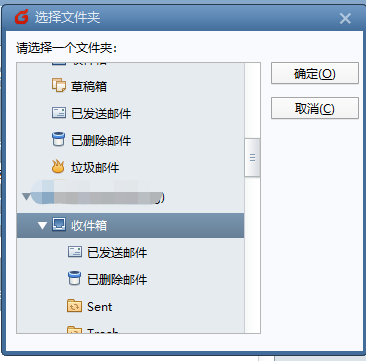Image resolution: width=366 pixels, height=361 pixels.
Task: Click the 收件箱 inbox monitor icon
Action: (x=59, y=225)
